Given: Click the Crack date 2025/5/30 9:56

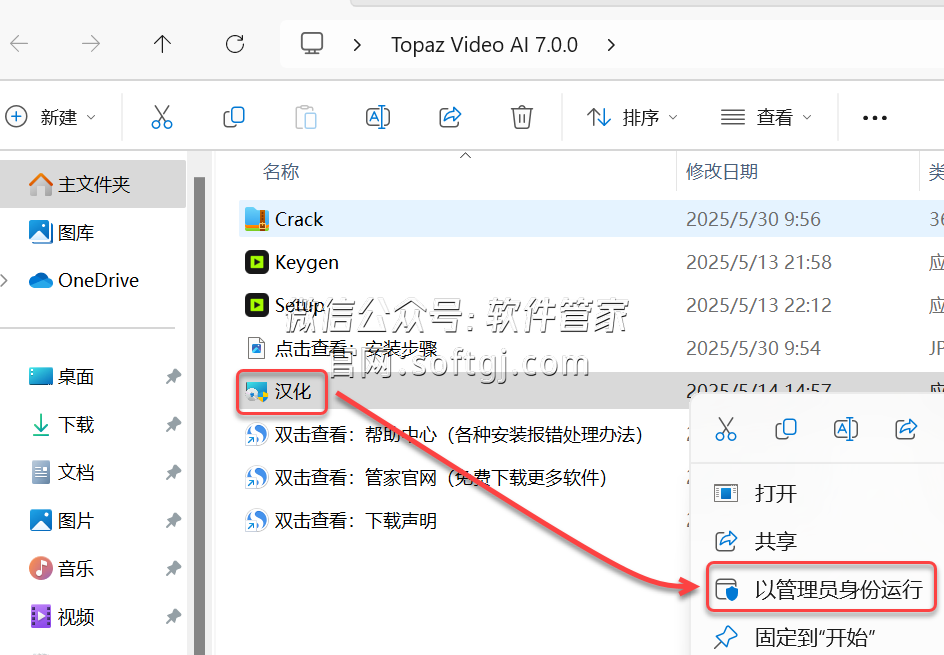Looking at the screenshot, I should (753, 219).
